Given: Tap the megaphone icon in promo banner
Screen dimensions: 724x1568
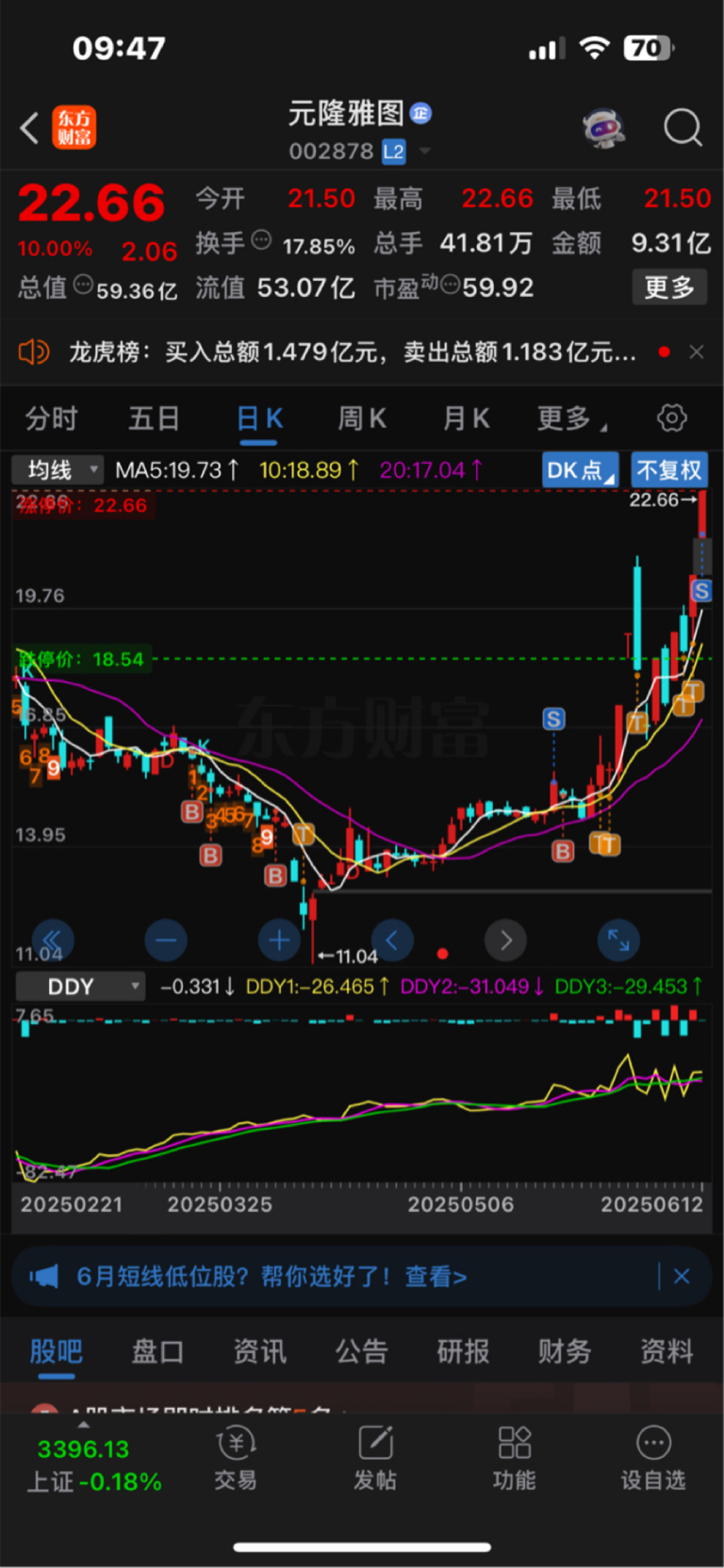Looking at the screenshot, I should coord(43,1277).
